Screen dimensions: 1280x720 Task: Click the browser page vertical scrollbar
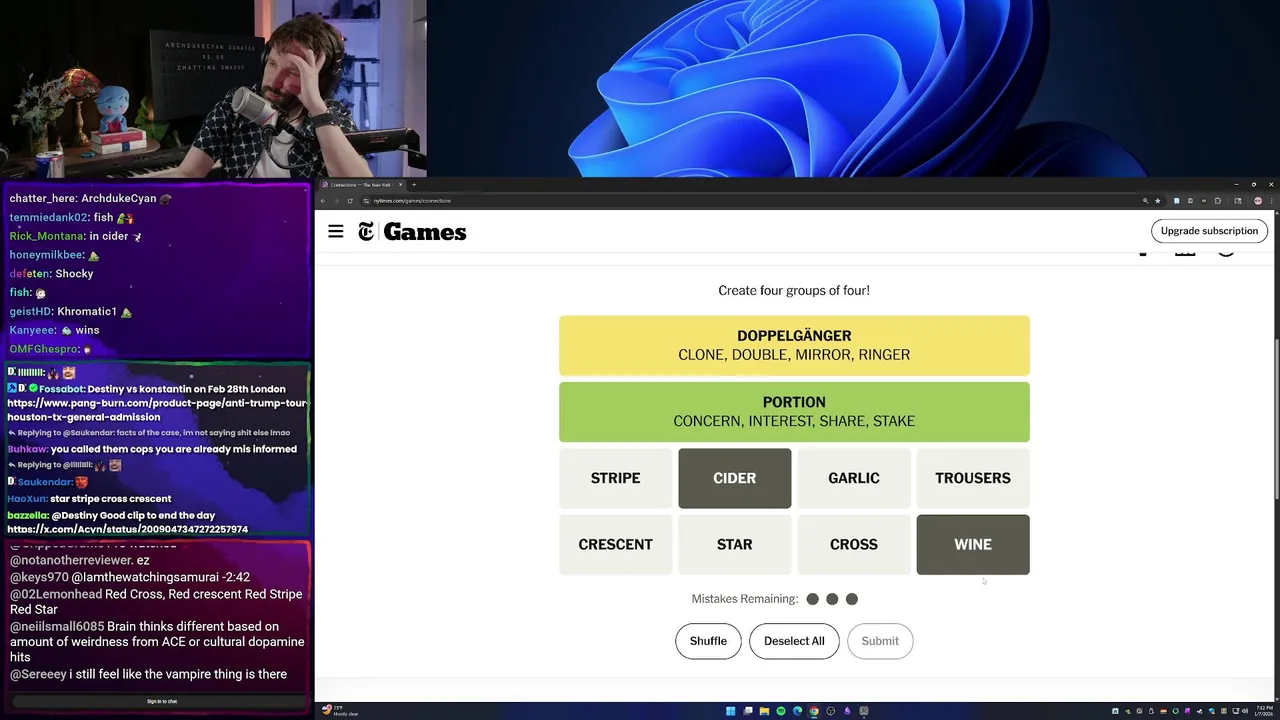tap(1276, 420)
